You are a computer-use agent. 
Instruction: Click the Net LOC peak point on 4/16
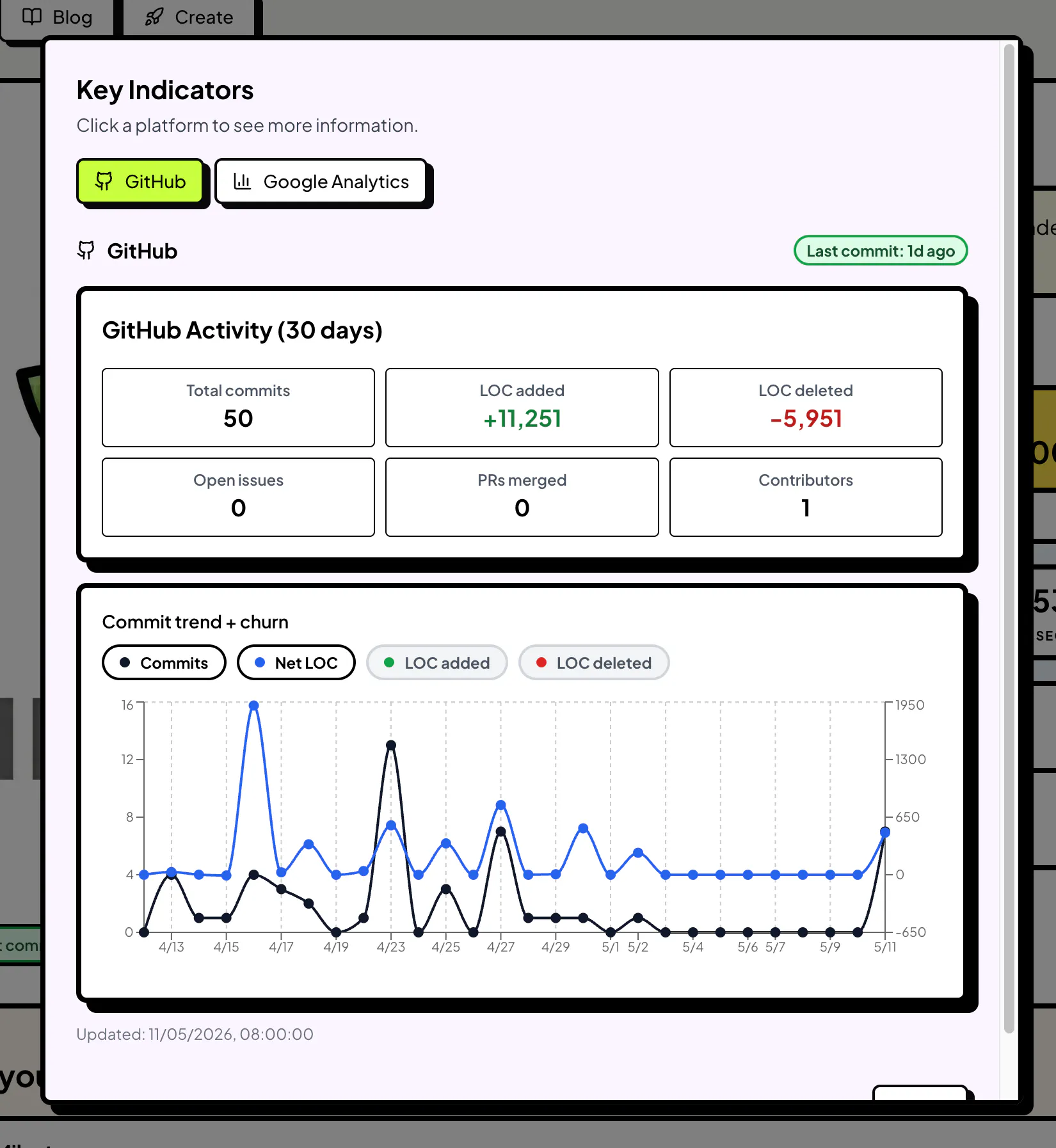[x=254, y=706]
